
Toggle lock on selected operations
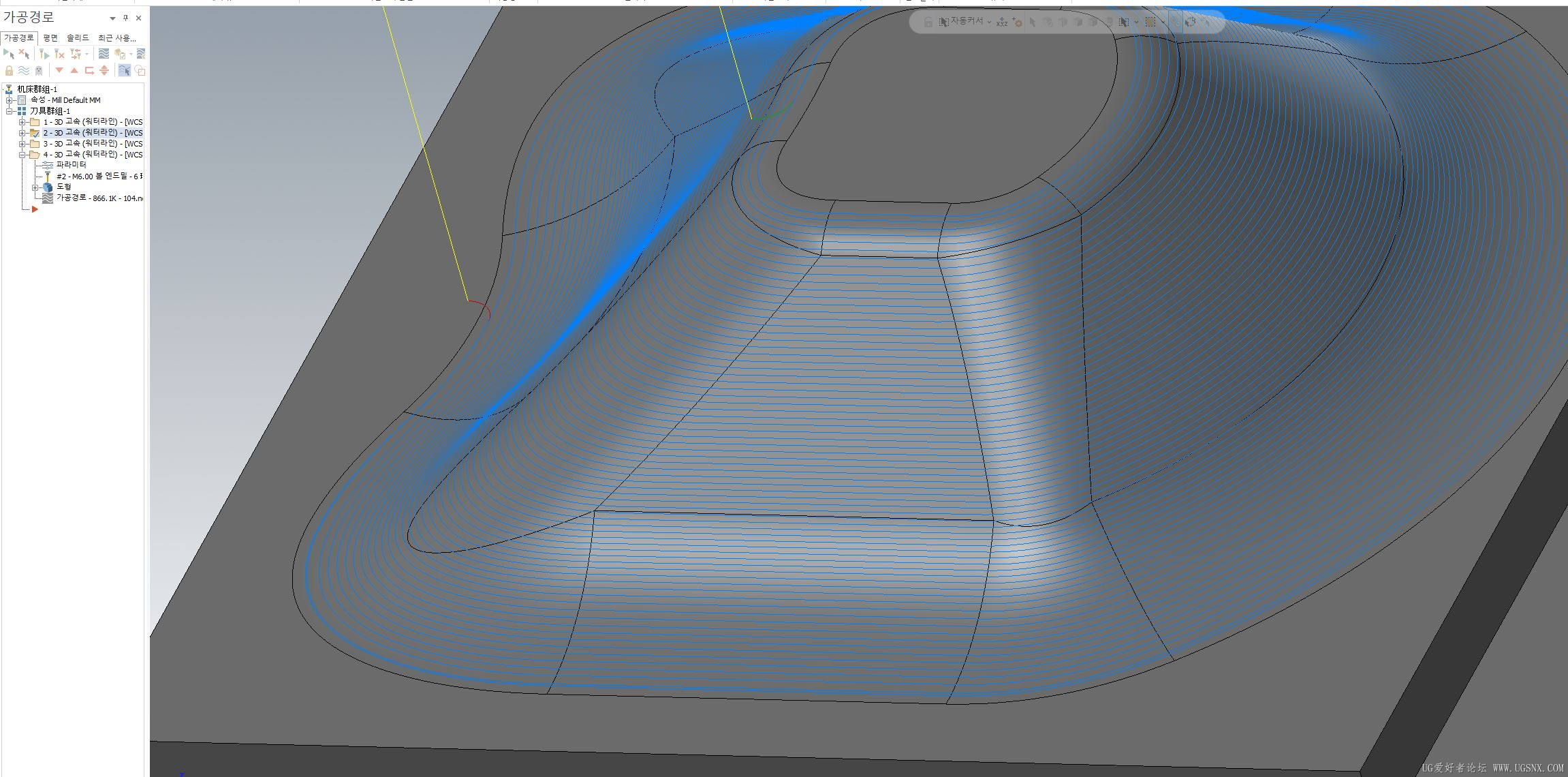click(x=9, y=71)
